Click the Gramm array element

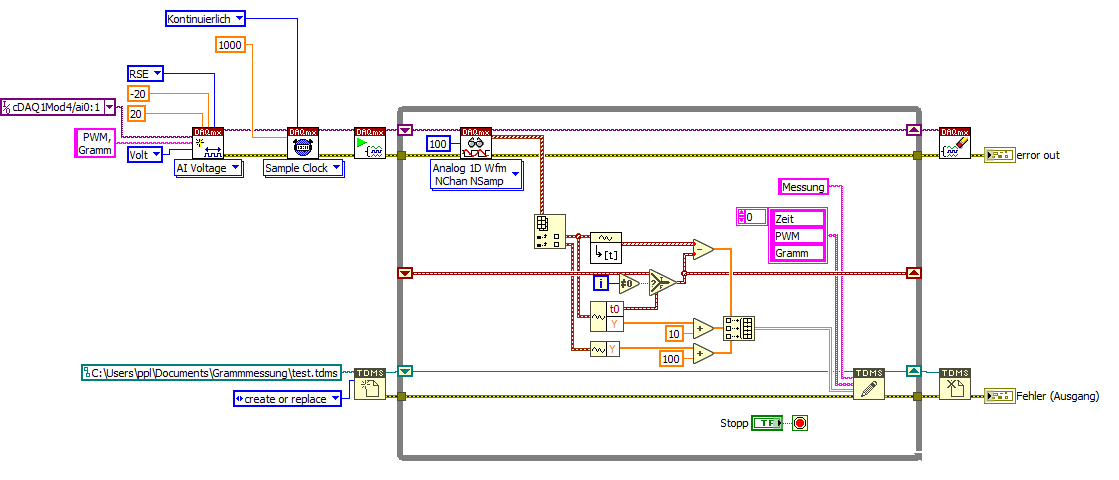coord(799,252)
